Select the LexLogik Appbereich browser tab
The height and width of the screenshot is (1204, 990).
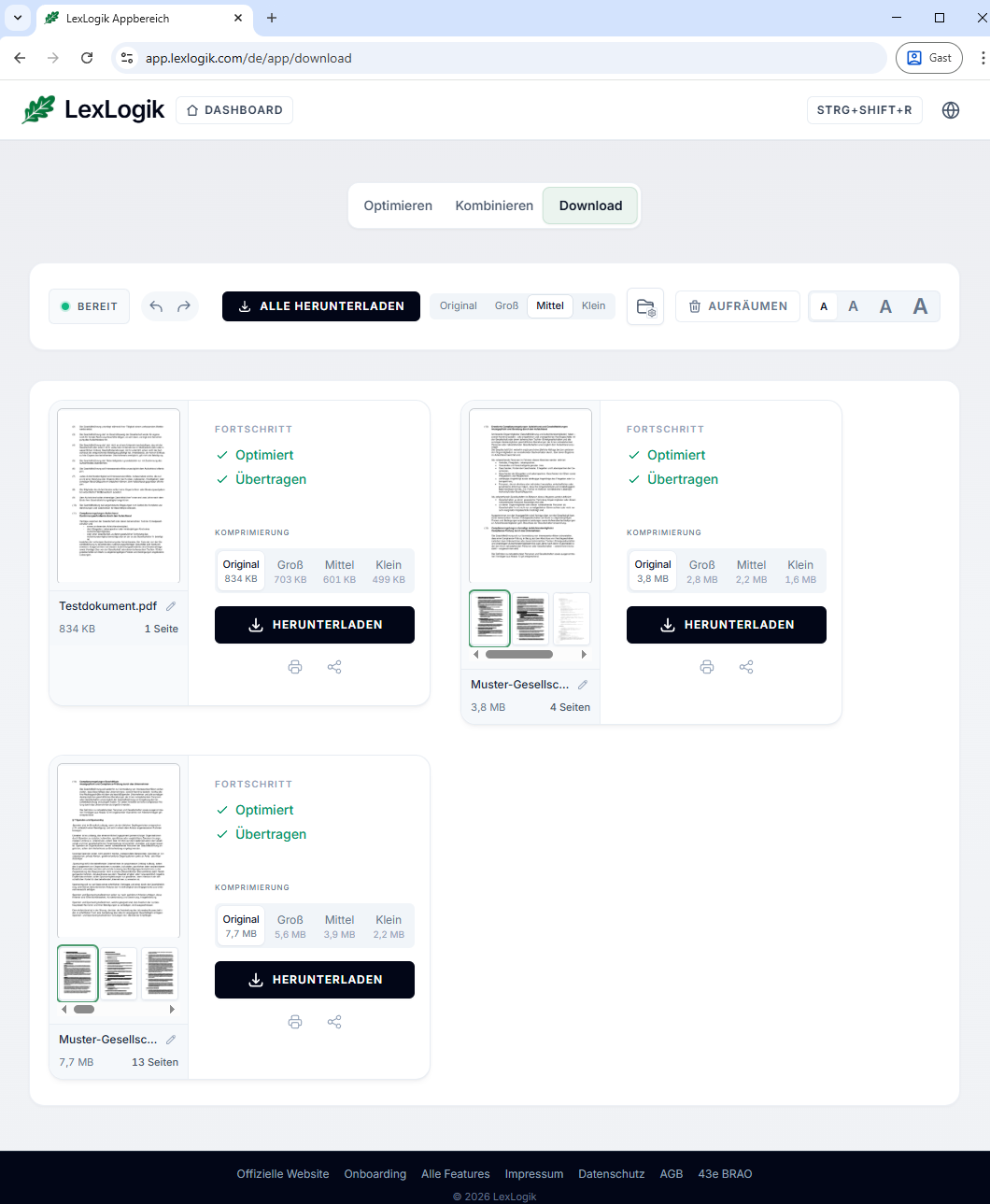tap(143, 19)
